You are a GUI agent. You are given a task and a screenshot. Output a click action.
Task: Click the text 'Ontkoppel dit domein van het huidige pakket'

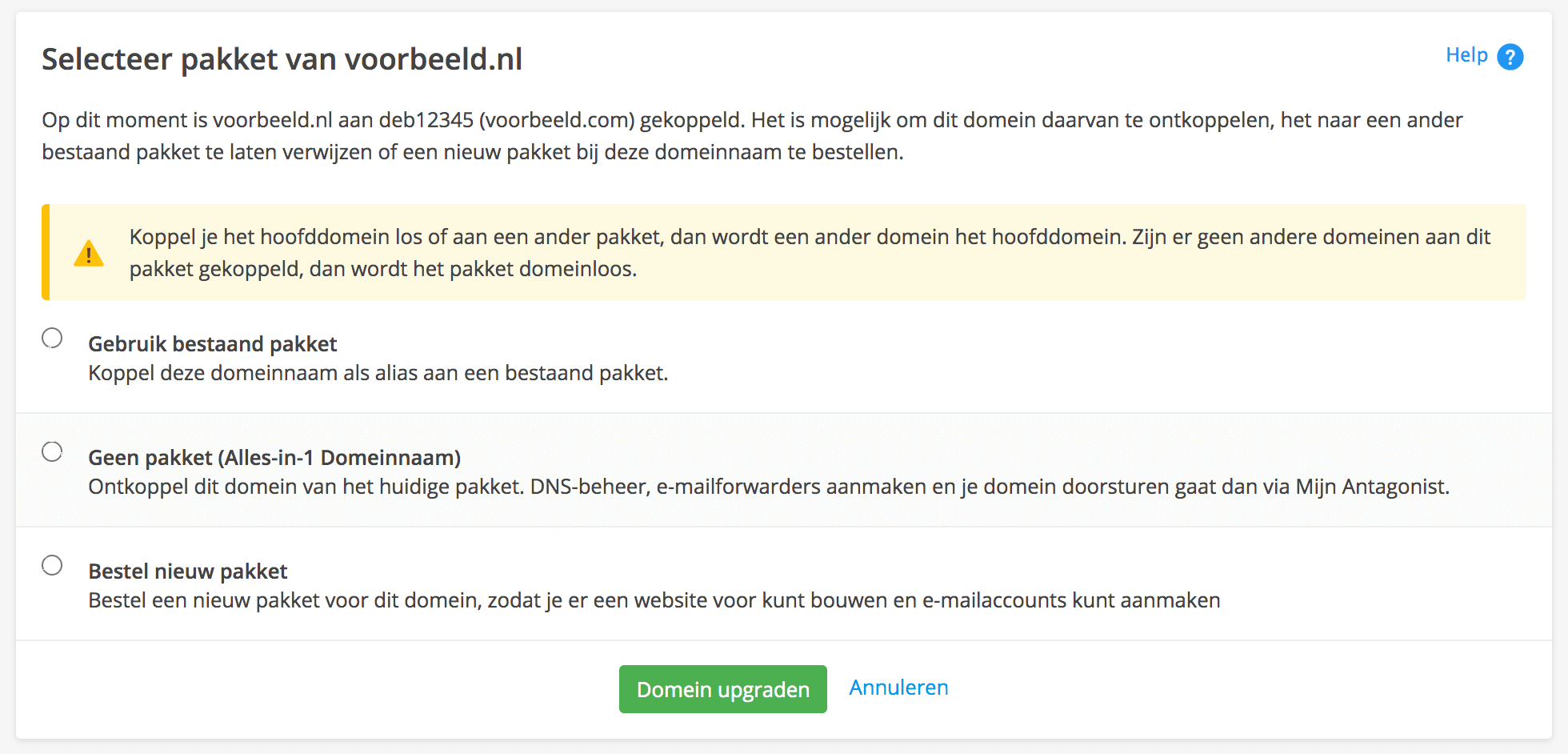pyautogui.click(x=306, y=487)
